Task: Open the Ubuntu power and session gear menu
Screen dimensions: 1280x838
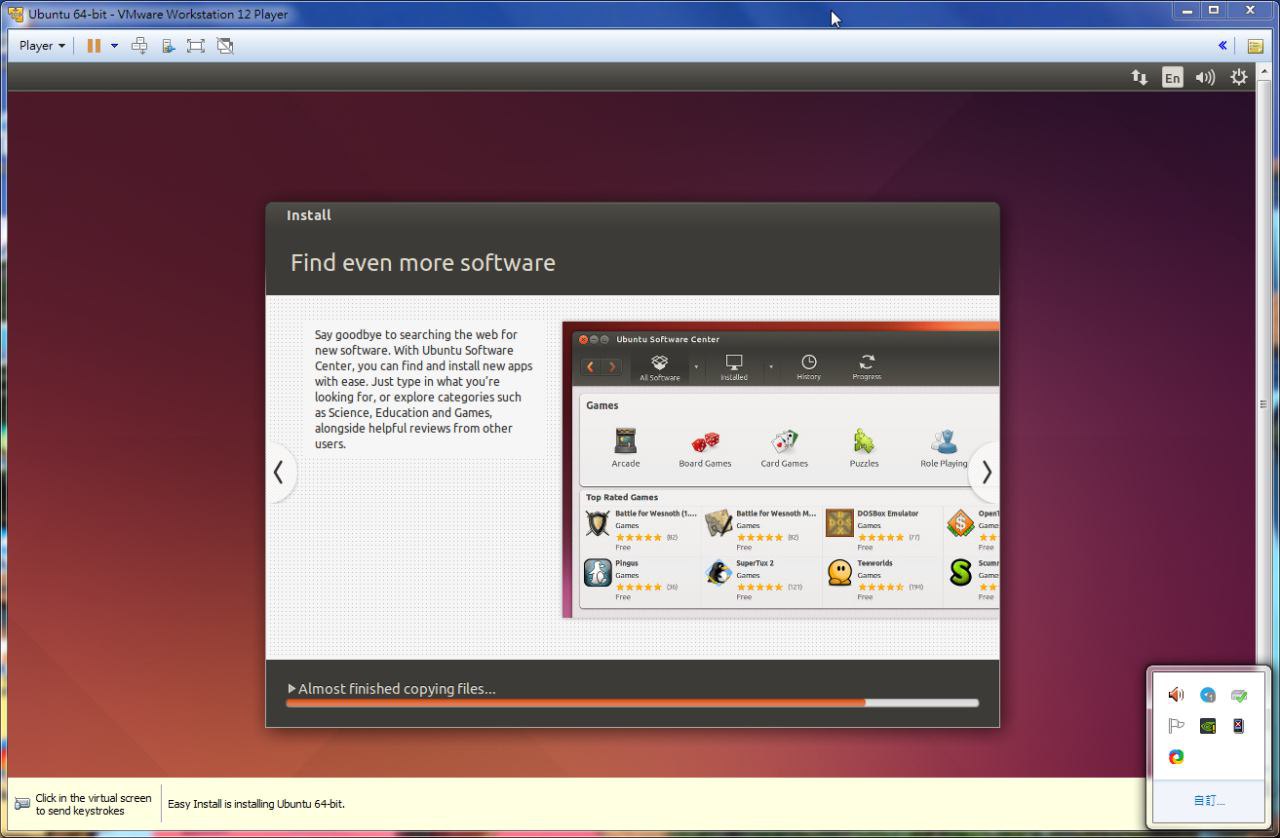Action: [x=1239, y=77]
